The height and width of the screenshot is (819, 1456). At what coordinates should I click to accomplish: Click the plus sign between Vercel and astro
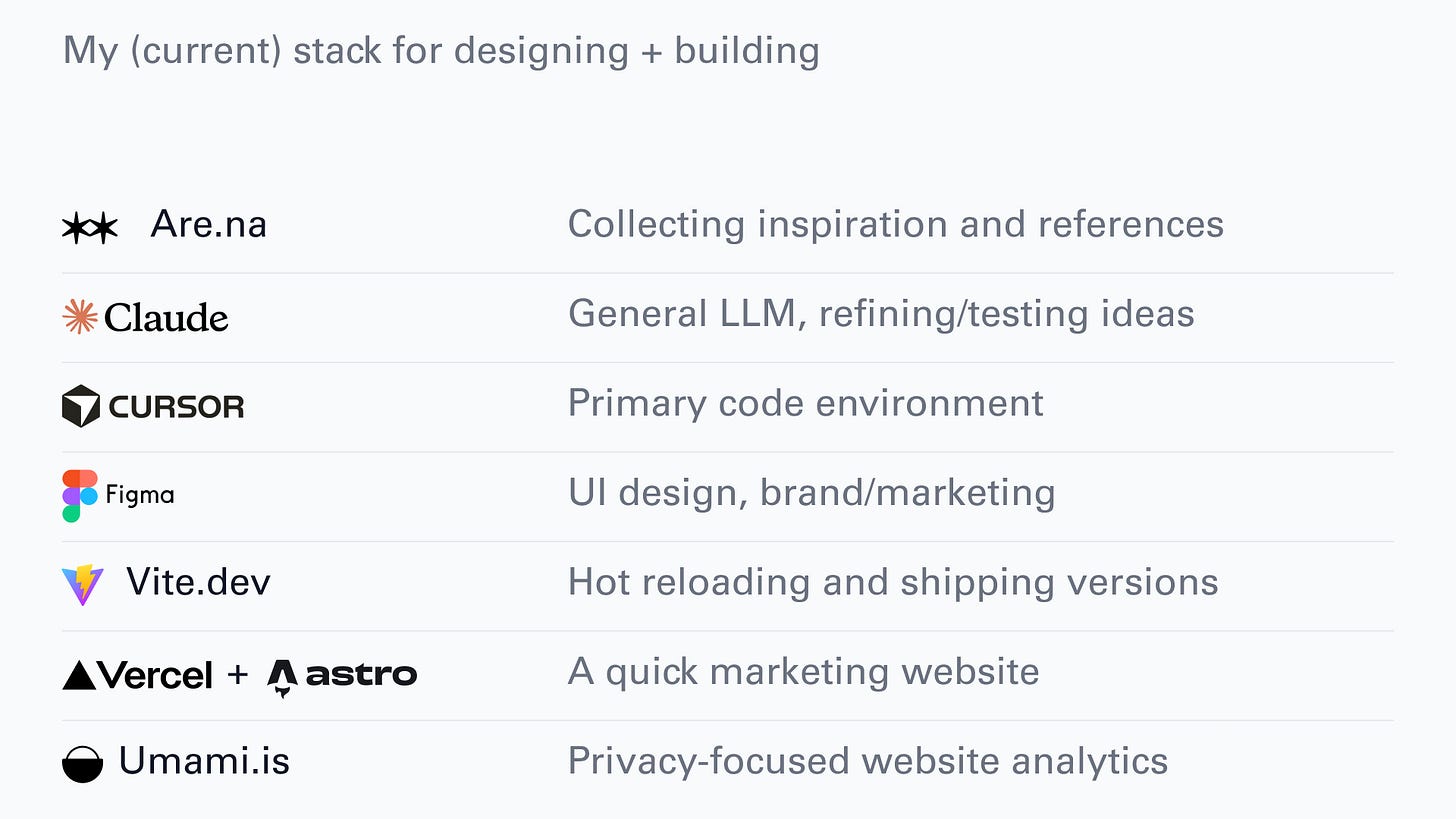click(237, 675)
